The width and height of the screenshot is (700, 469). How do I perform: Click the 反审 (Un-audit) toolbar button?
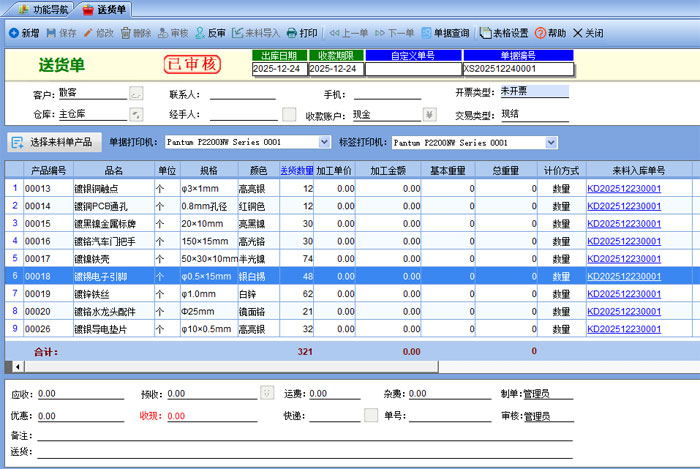(x=209, y=33)
